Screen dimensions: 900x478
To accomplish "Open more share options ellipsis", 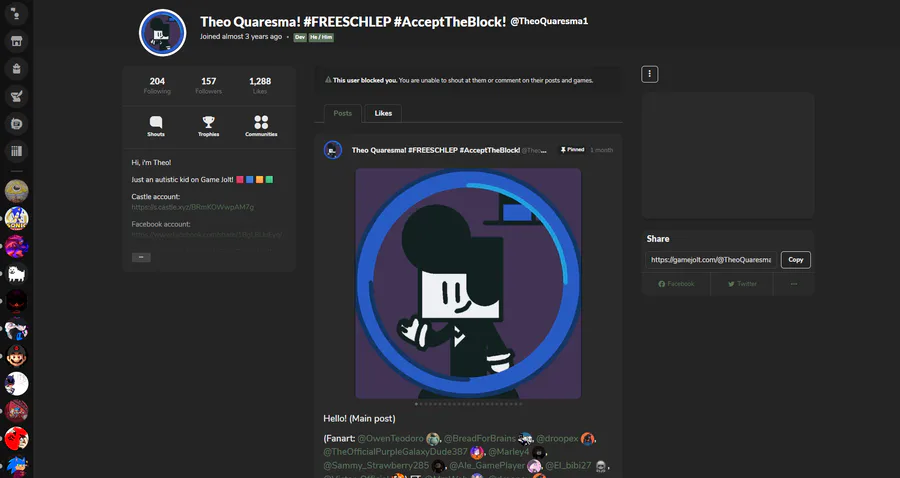I will click(x=794, y=284).
